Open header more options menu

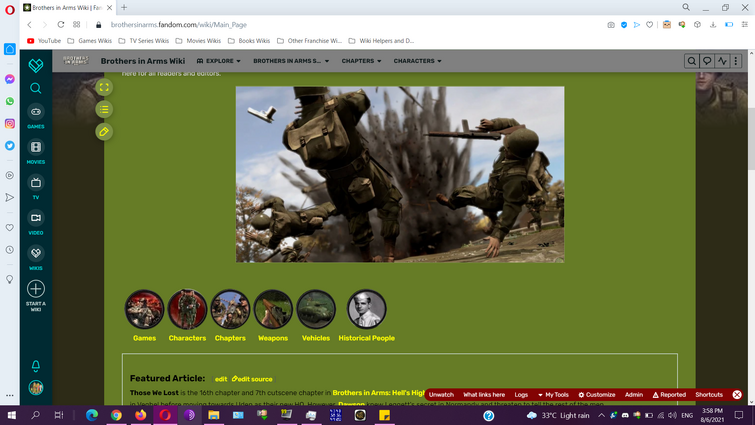736,61
